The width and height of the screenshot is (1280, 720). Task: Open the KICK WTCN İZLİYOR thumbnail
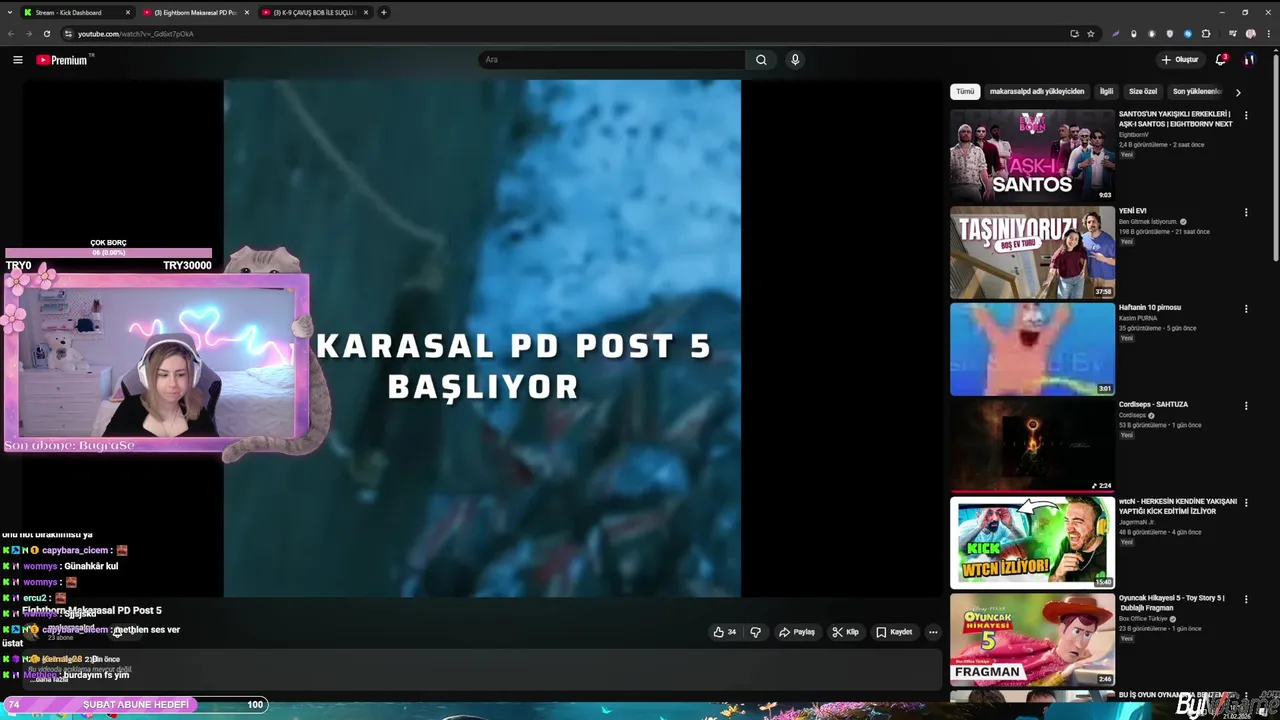click(x=1032, y=543)
